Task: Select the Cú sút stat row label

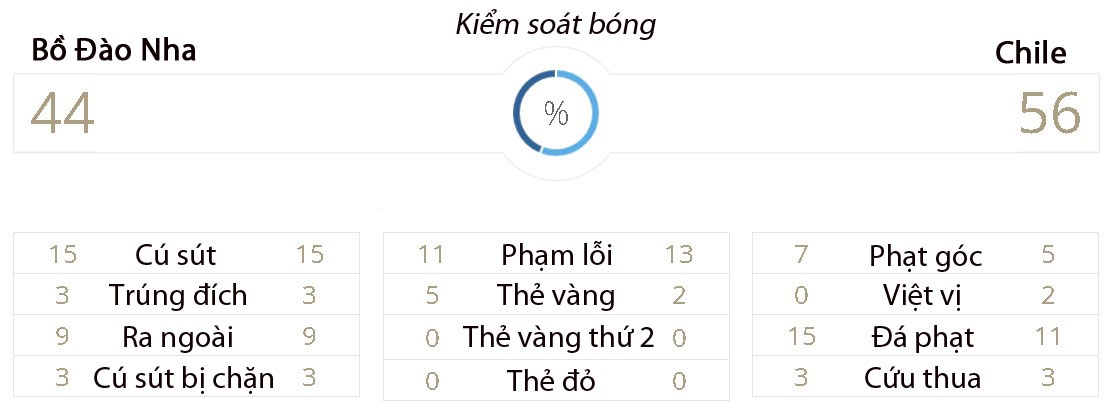Action: click(175, 255)
